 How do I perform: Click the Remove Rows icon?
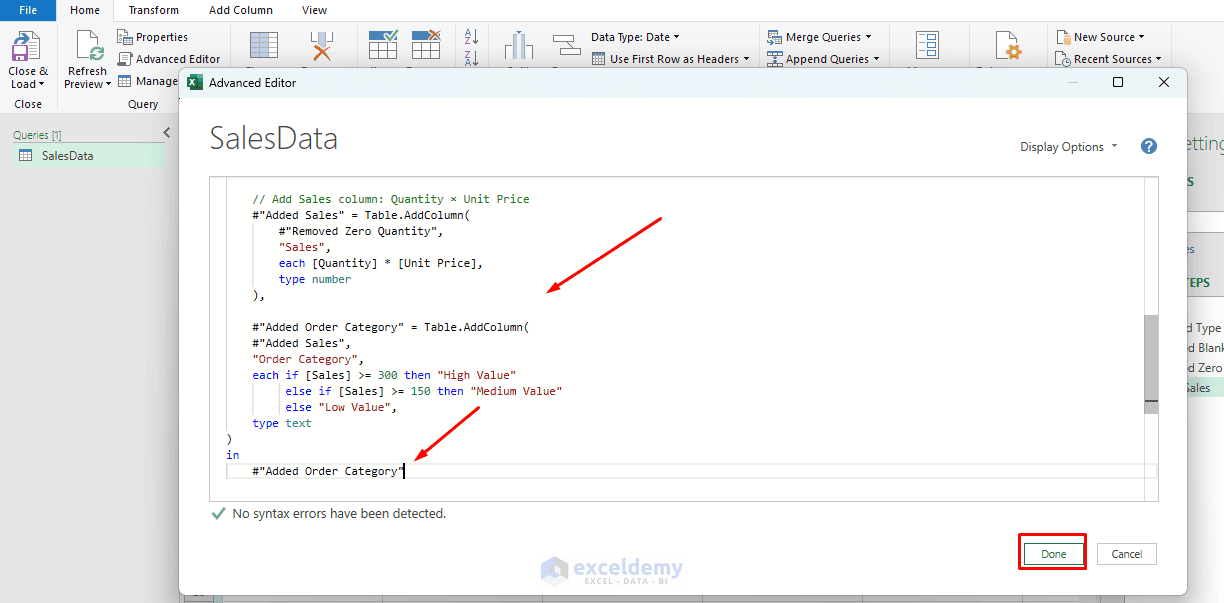tap(426, 45)
